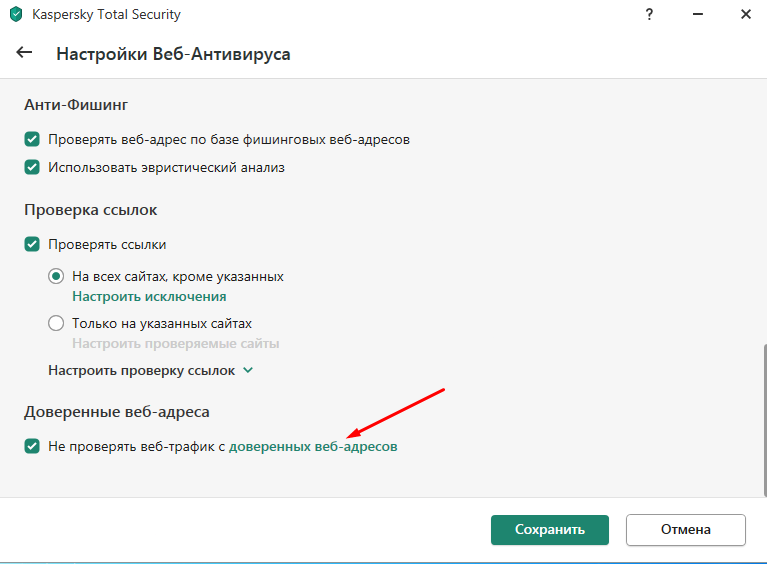Viewport: 767px width, 564px height.
Task: Toggle phishing web-address database check checkbox
Action: tap(32, 139)
